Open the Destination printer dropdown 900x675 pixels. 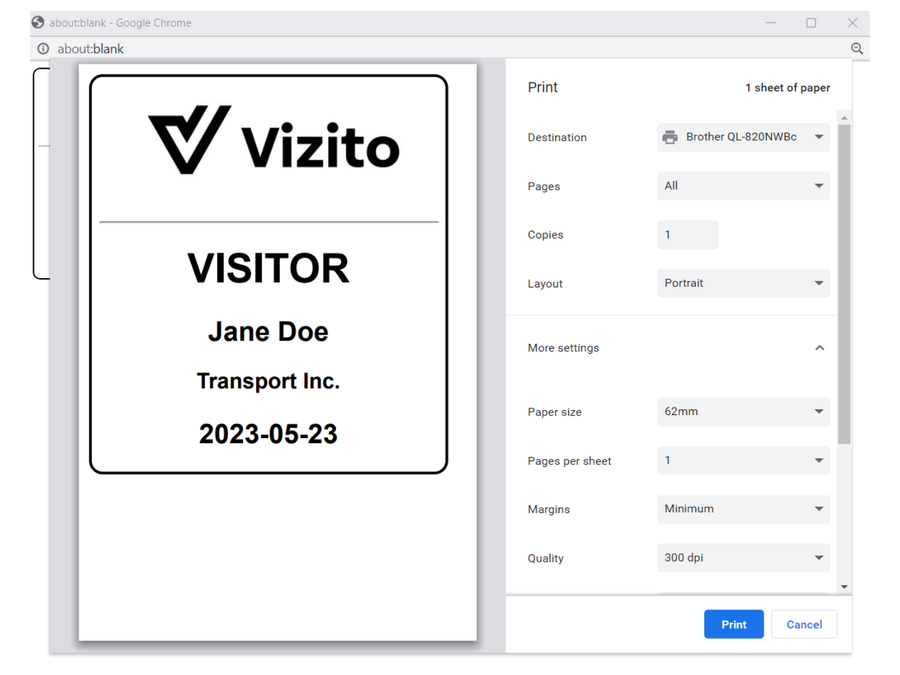click(x=743, y=137)
